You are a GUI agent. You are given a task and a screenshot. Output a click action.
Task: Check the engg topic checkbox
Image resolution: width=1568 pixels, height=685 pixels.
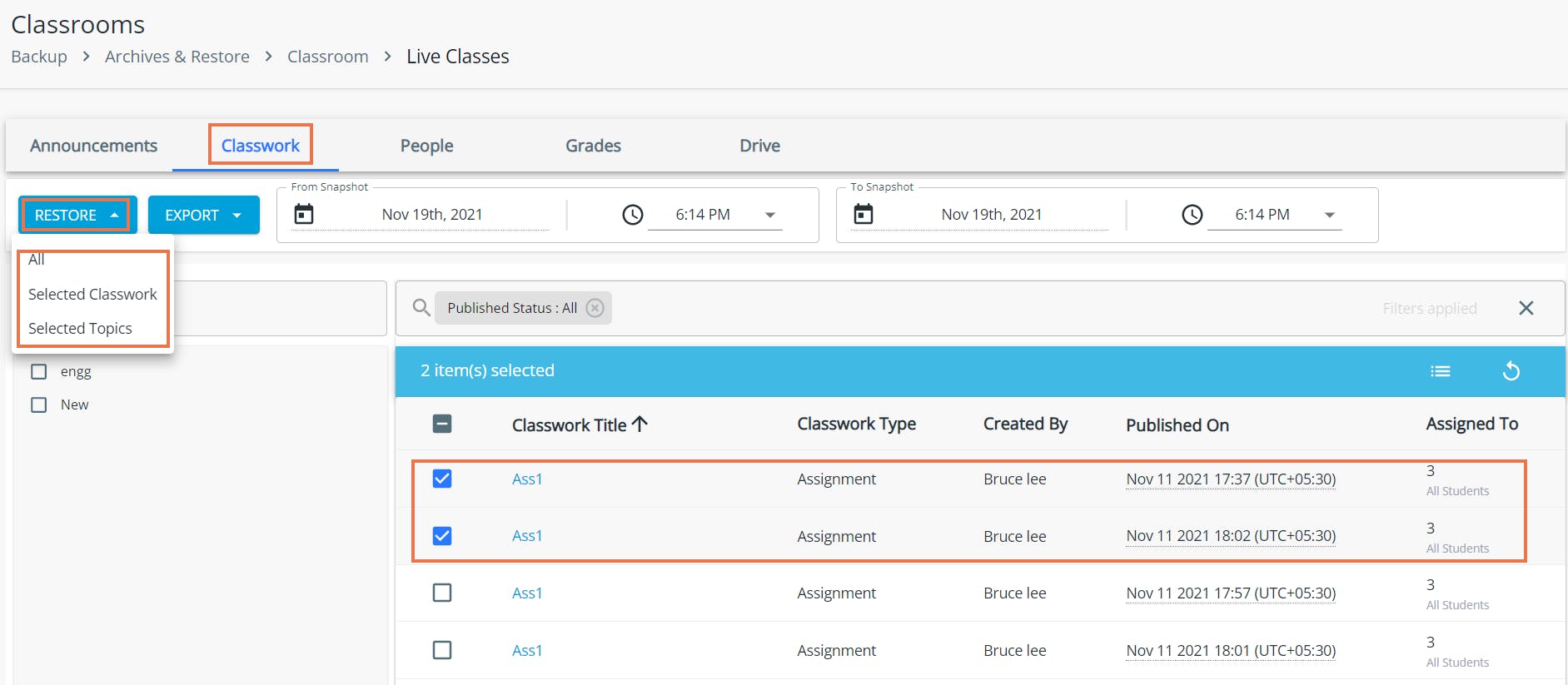39,371
